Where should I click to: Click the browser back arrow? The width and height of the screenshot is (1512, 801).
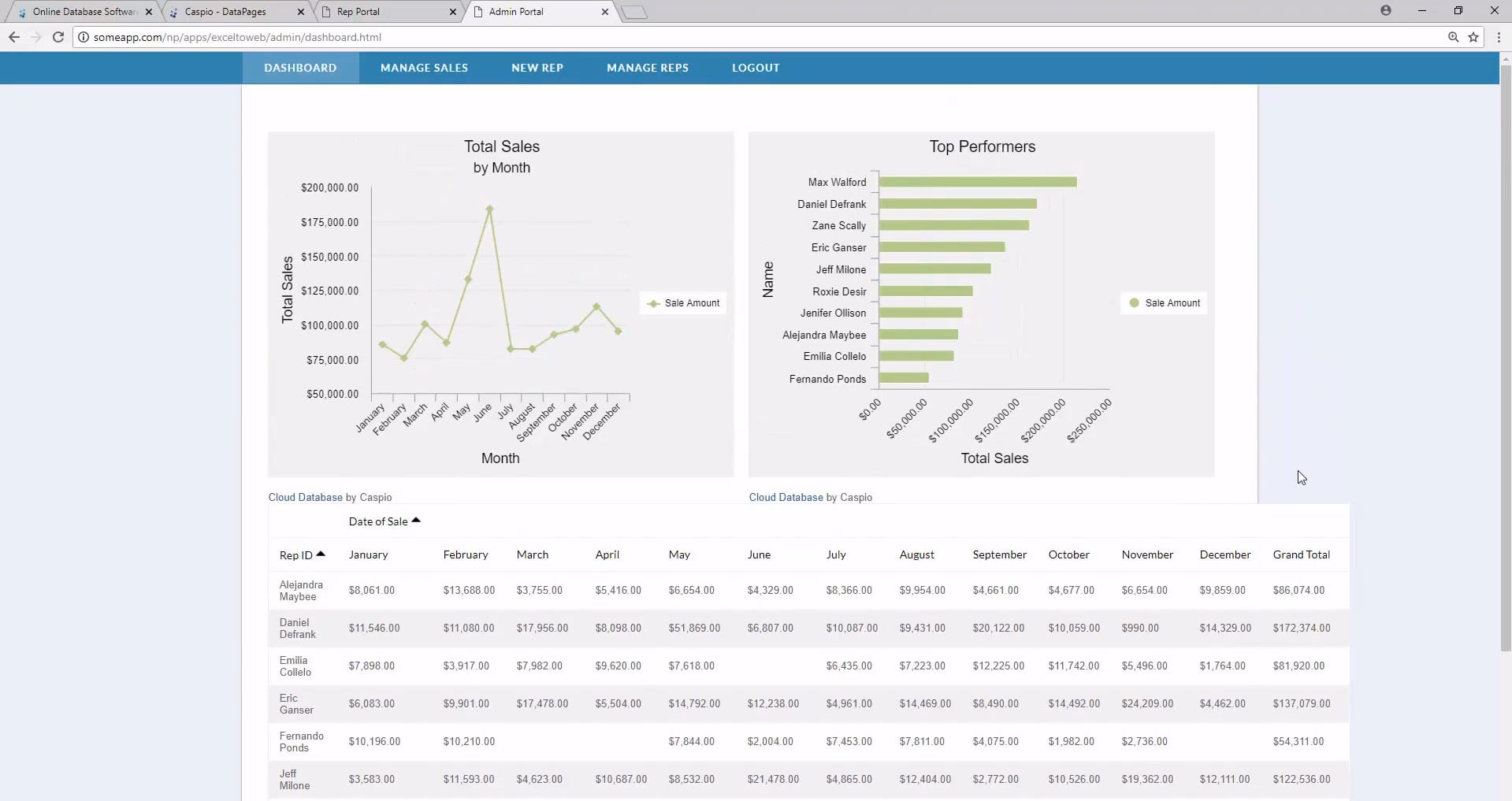coord(14,37)
